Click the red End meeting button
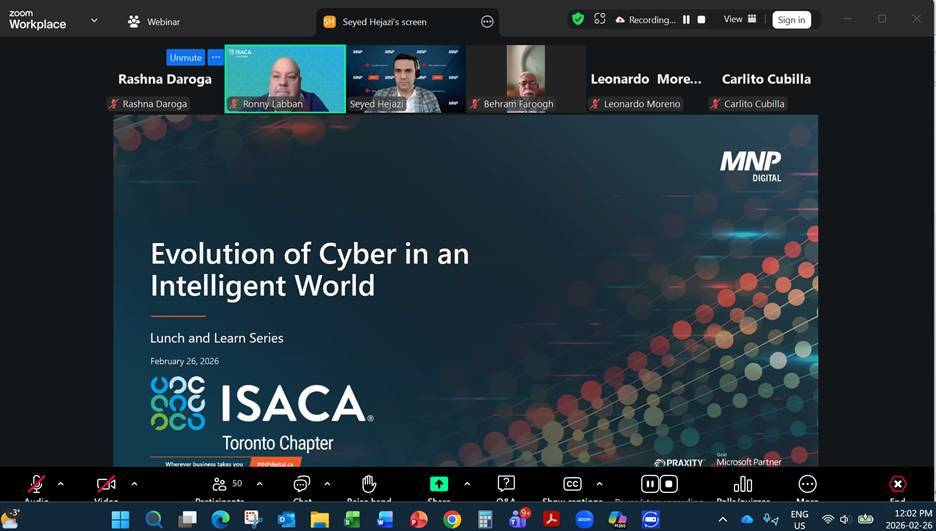The width and height of the screenshot is (936, 531). tap(897, 484)
